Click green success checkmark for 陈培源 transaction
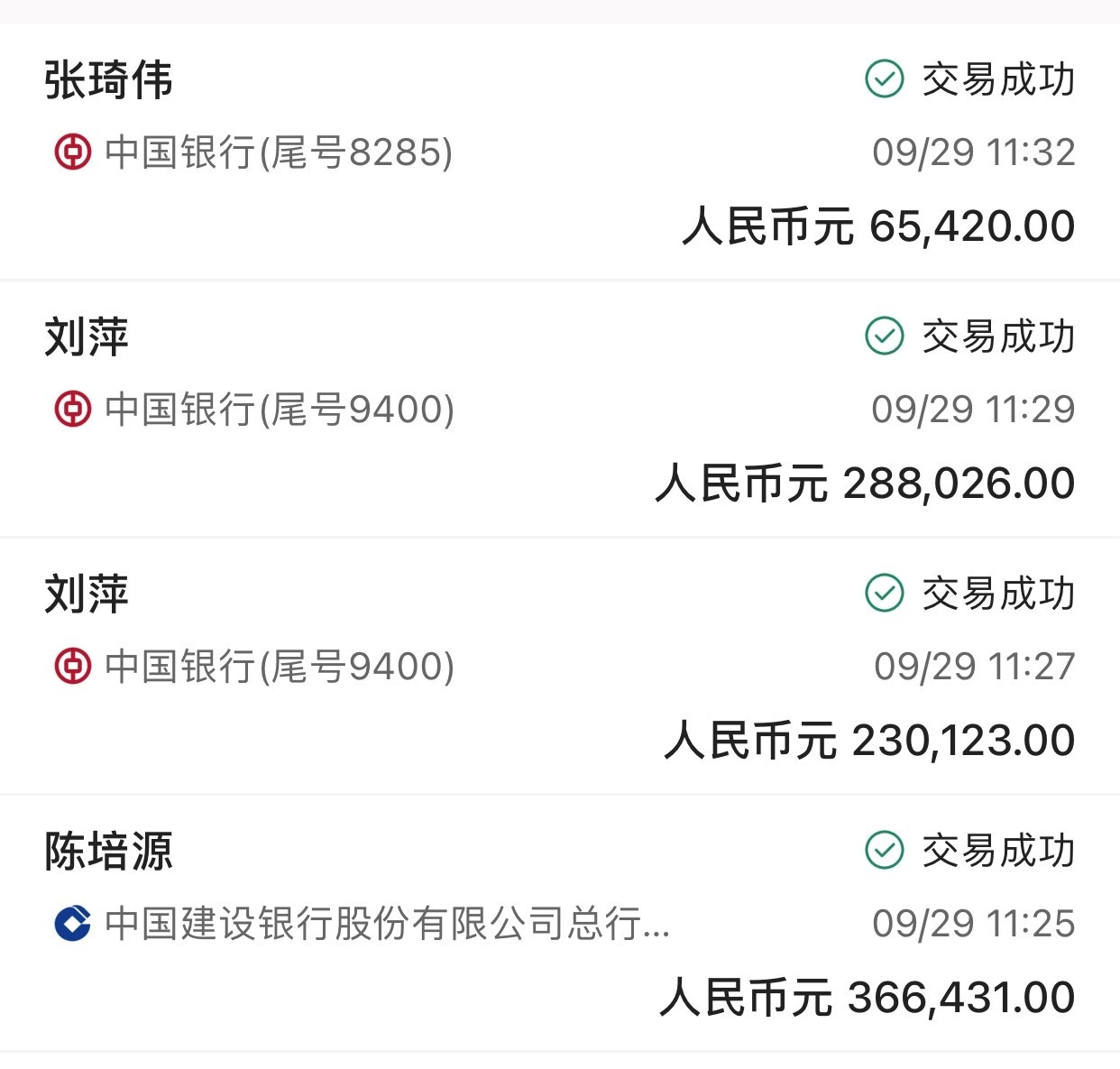 [884, 850]
